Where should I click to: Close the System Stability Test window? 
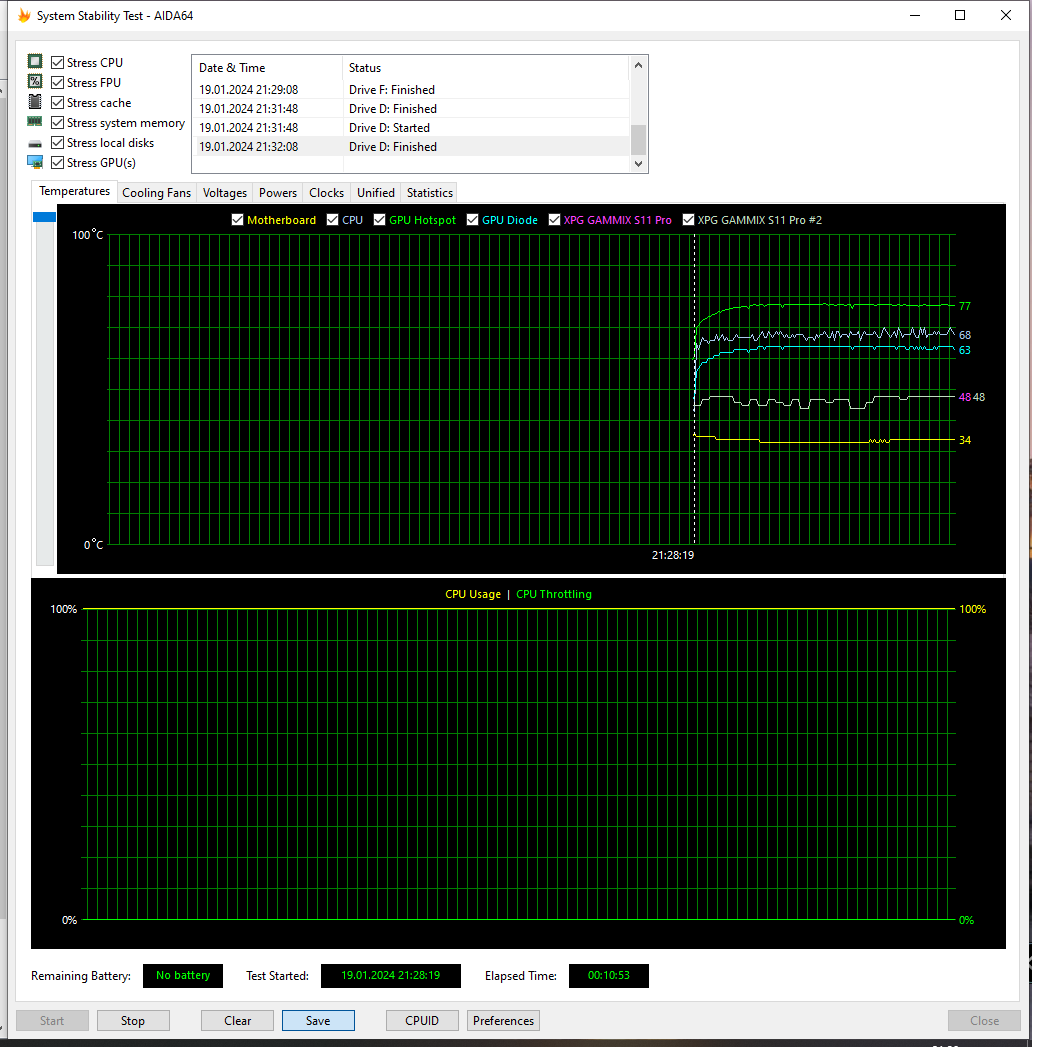point(1006,15)
